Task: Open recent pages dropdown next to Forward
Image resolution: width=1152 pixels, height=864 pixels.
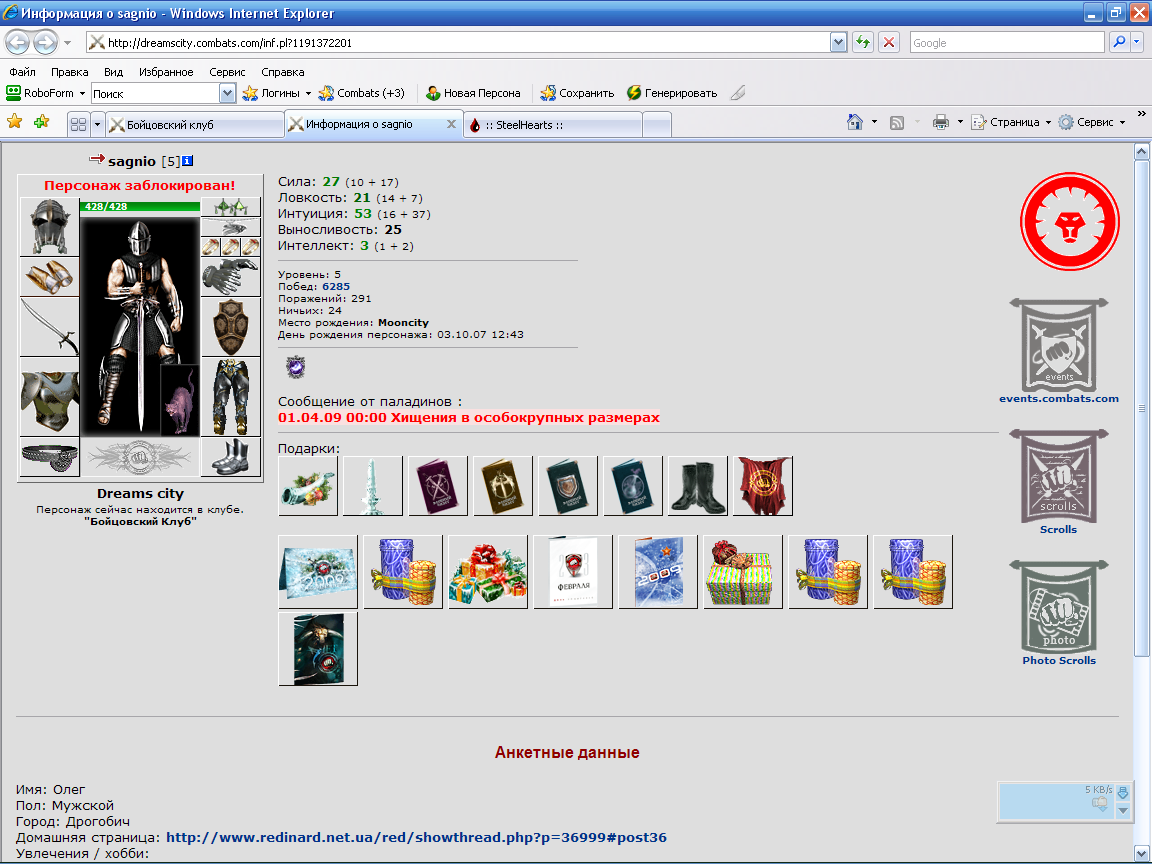Action: (68, 43)
